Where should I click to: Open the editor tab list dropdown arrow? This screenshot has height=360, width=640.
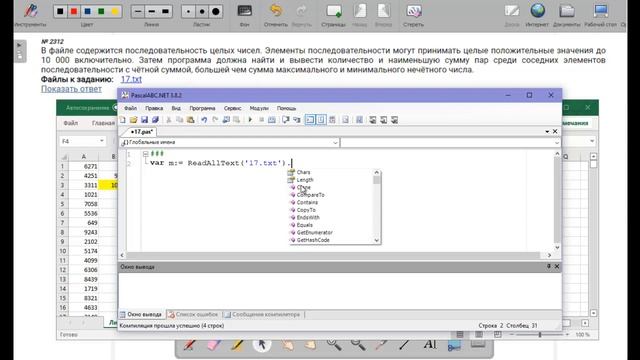[x=547, y=131]
